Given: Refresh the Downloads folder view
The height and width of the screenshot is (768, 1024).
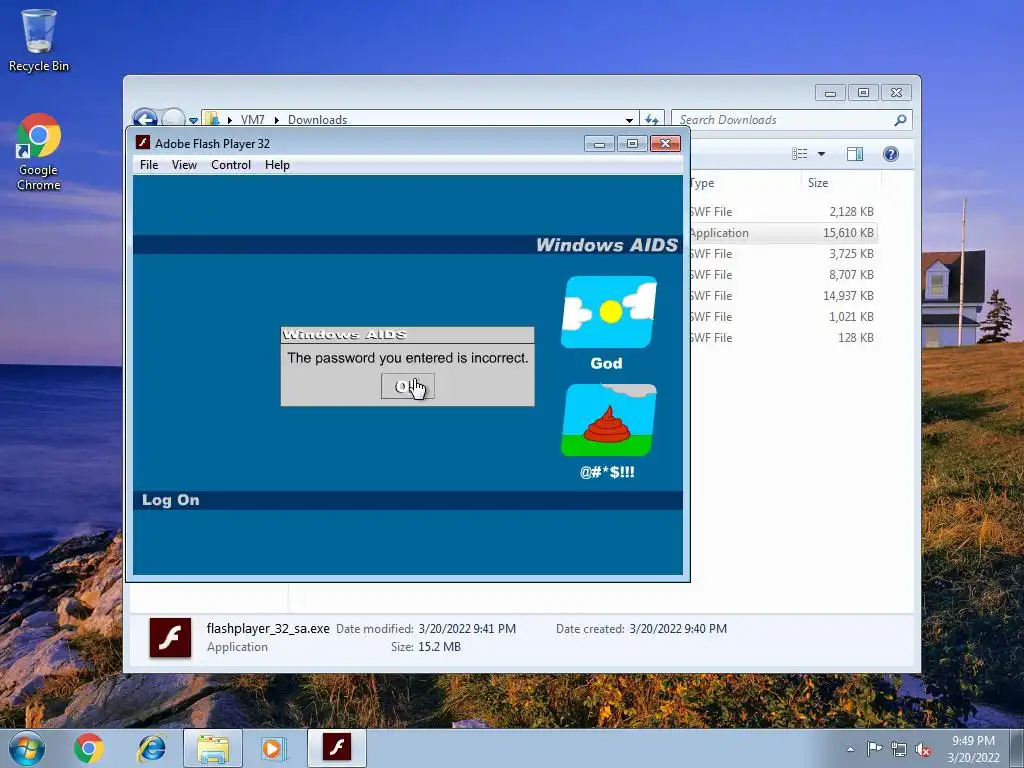Looking at the screenshot, I should (652, 120).
